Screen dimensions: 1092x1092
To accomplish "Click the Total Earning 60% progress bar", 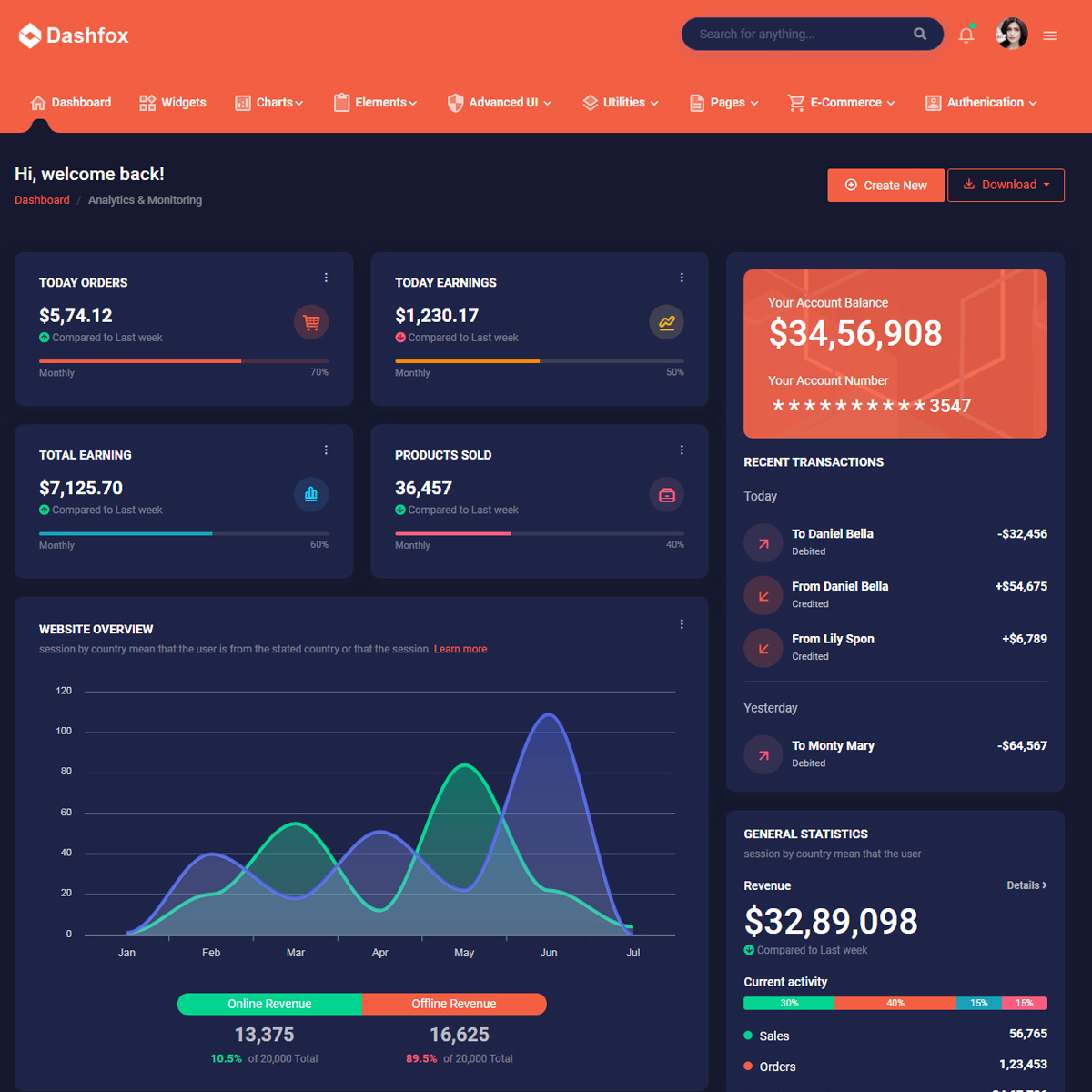I will 184,533.
